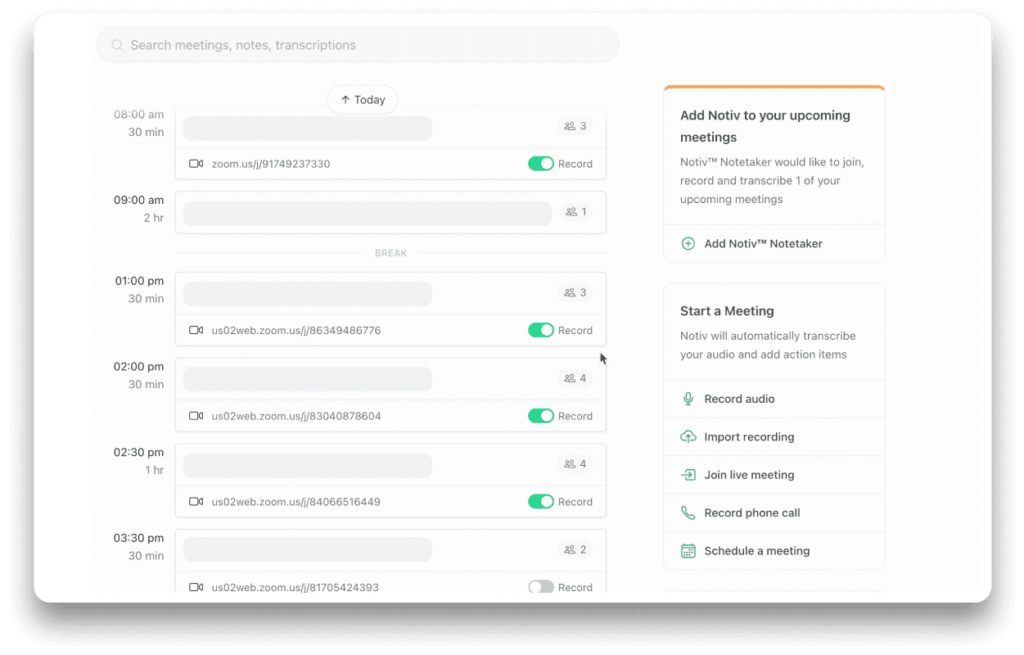Image resolution: width=1024 pixels, height=655 pixels.
Task: Turn off Record toggle for 01:00 pm meeting
Action: [x=541, y=330]
